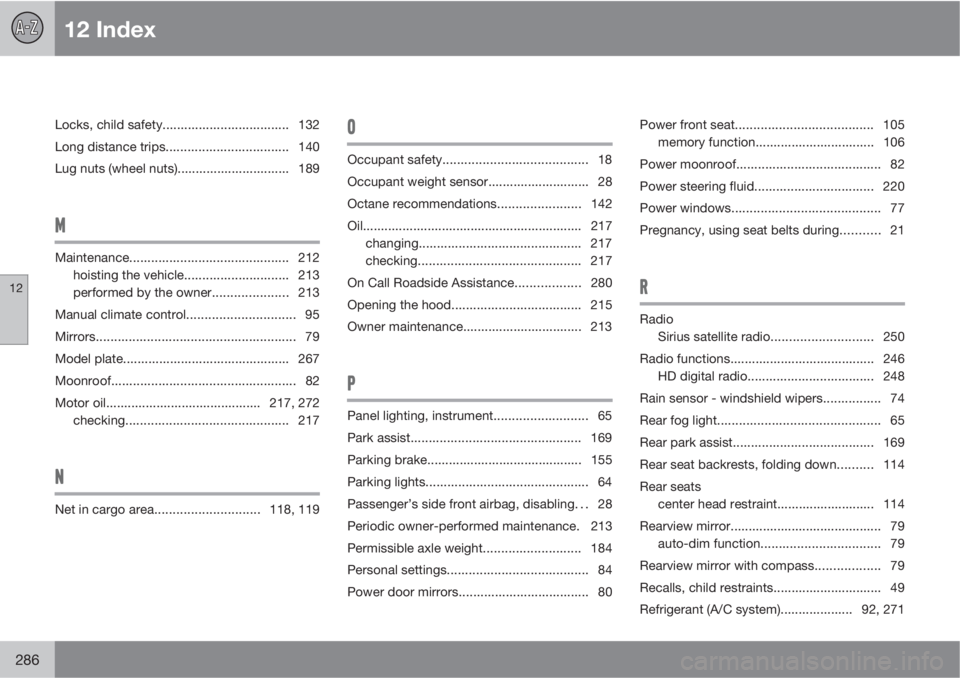Click 'Rear park assist' entry

click(x=772, y=443)
